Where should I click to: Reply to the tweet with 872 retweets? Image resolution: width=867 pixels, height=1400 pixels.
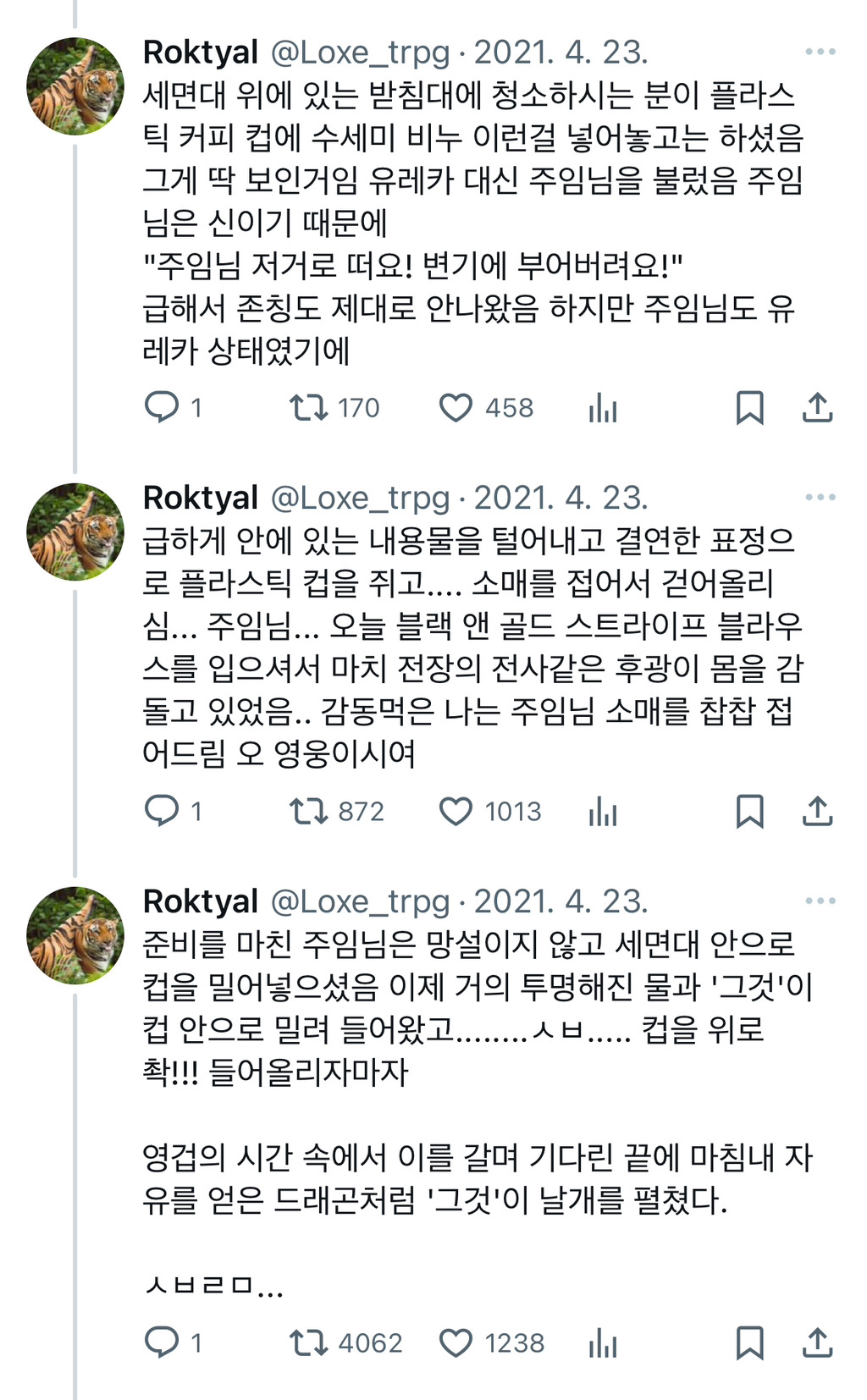click(161, 811)
